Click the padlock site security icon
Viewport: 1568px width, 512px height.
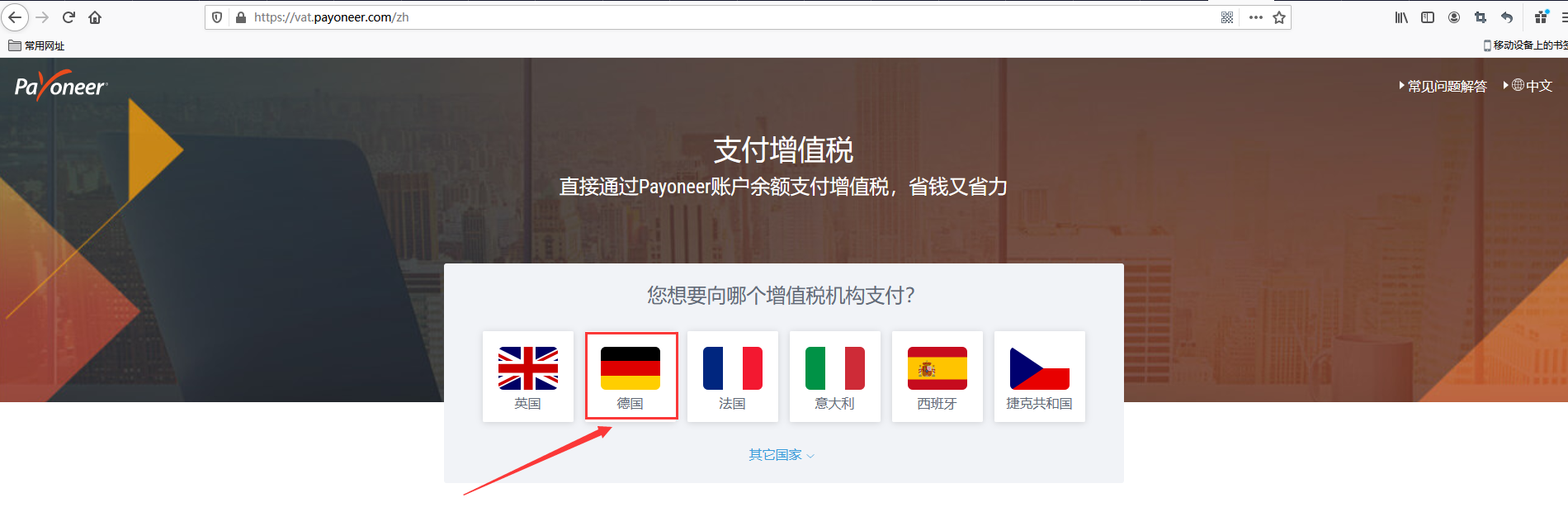pyautogui.click(x=241, y=17)
